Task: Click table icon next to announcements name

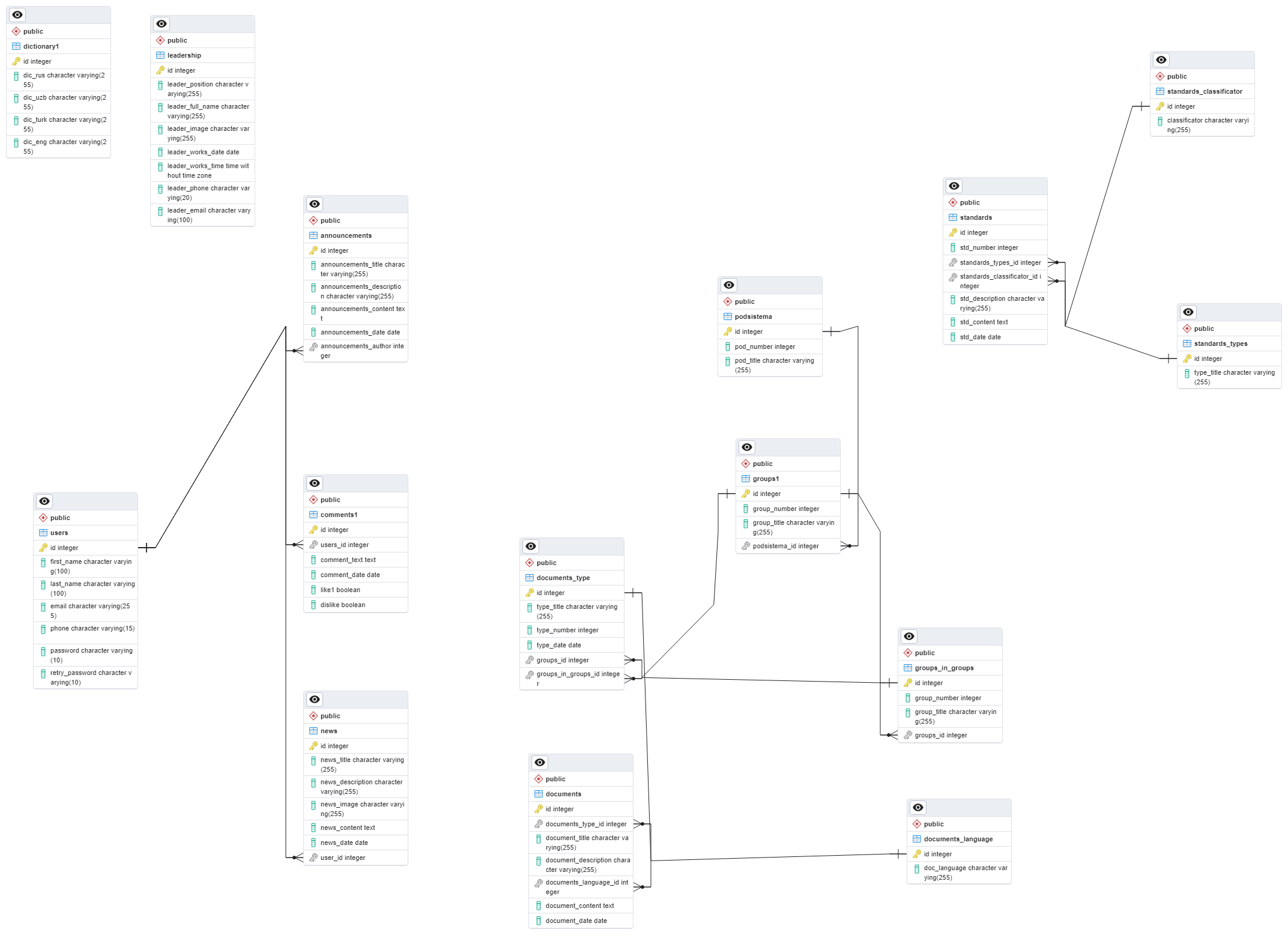Action: pos(313,235)
